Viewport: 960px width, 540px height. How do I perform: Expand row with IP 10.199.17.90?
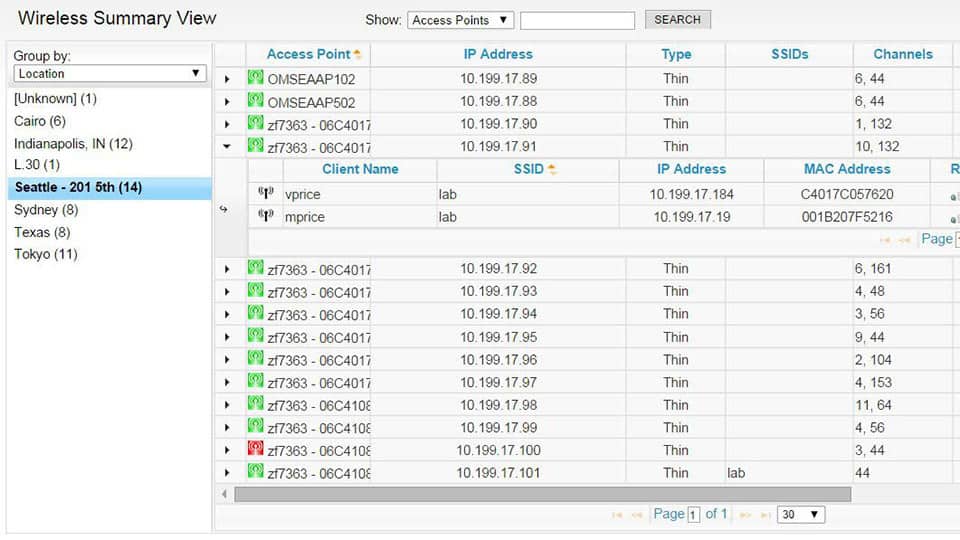point(227,124)
